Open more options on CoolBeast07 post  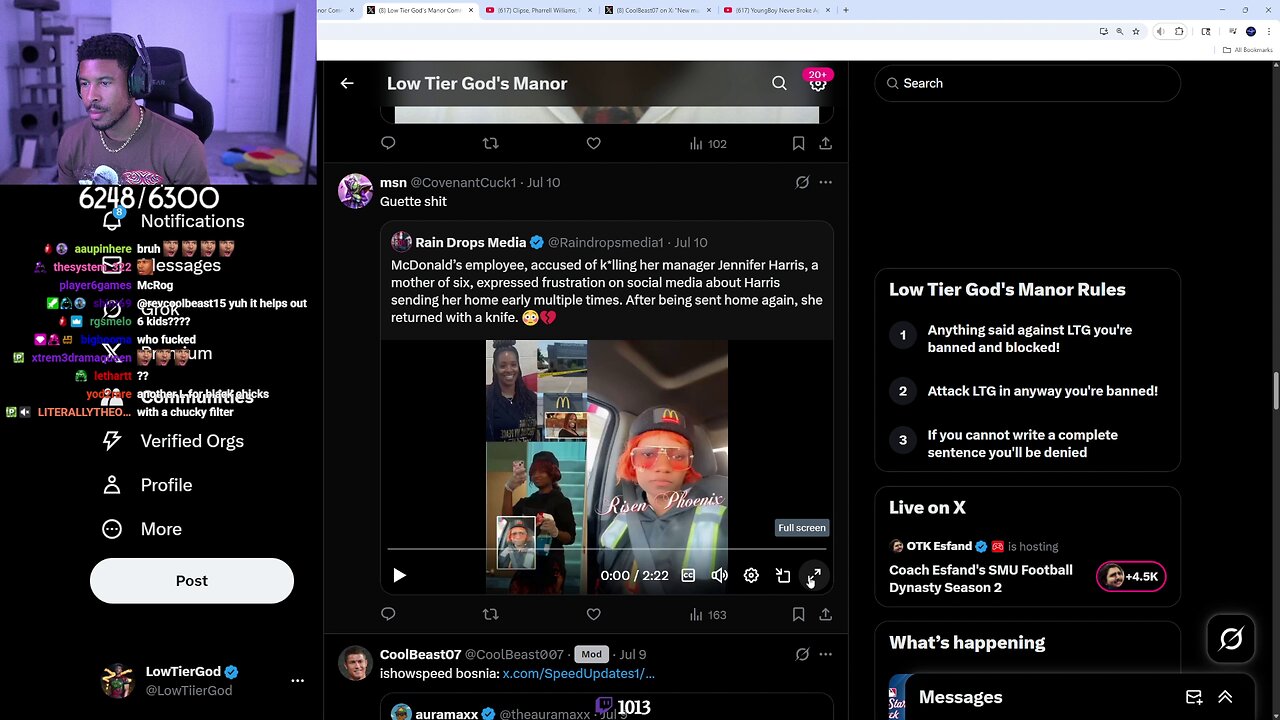[825, 654]
